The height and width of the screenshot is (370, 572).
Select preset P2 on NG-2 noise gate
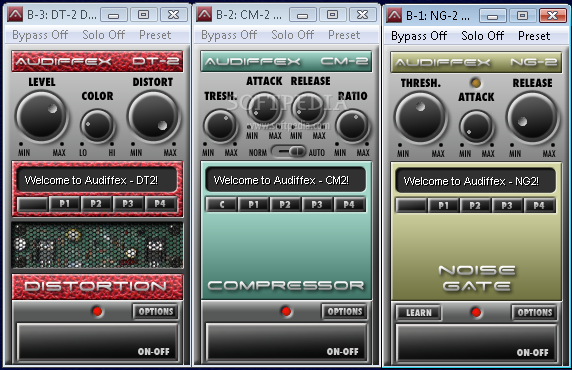tap(475, 205)
